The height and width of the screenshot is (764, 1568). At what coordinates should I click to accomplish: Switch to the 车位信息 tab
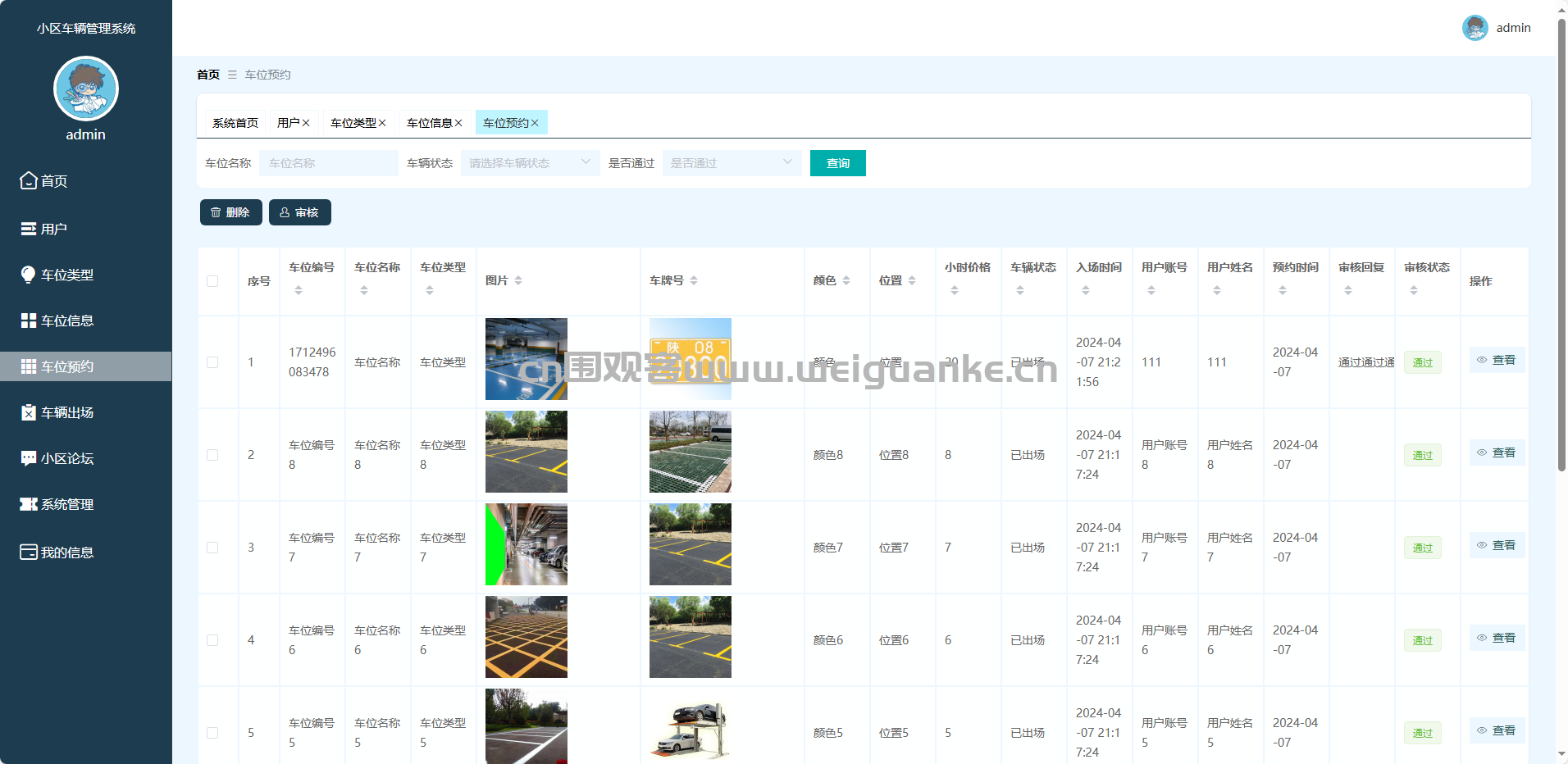click(x=429, y=123)
